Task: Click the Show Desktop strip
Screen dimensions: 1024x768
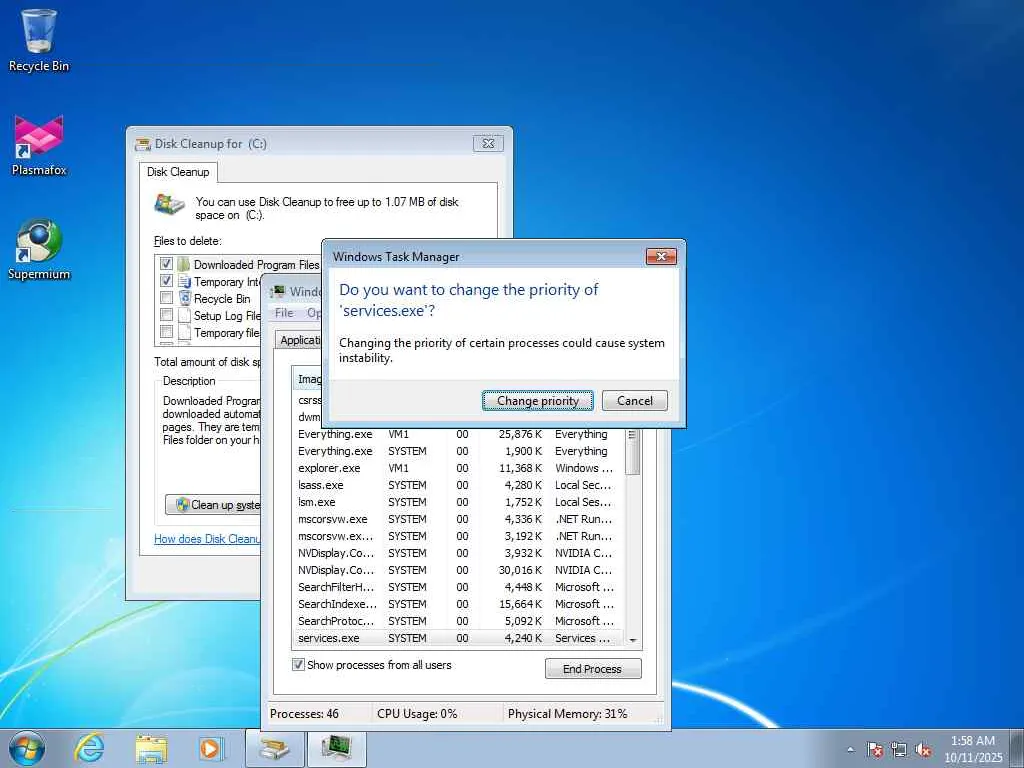Action: point(1017,748)
